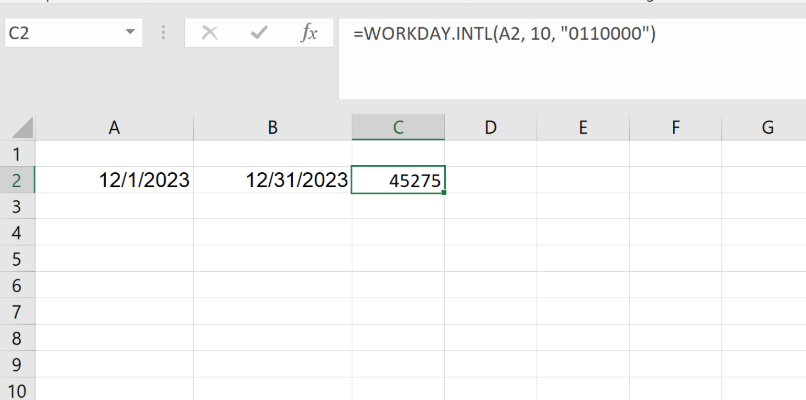The width and height of the screenshot is (806, 400).
Task: Click the Select All corner triangle
Action: 20,128
